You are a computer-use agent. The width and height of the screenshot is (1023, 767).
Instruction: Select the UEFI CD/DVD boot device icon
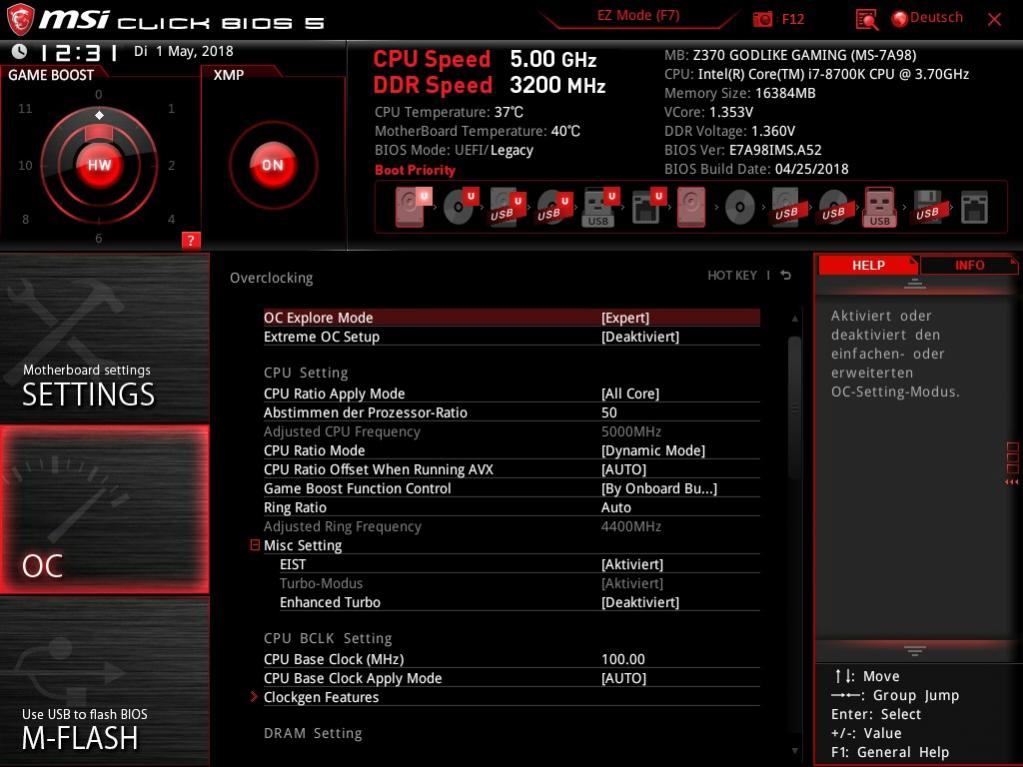(x=461, y=207)
